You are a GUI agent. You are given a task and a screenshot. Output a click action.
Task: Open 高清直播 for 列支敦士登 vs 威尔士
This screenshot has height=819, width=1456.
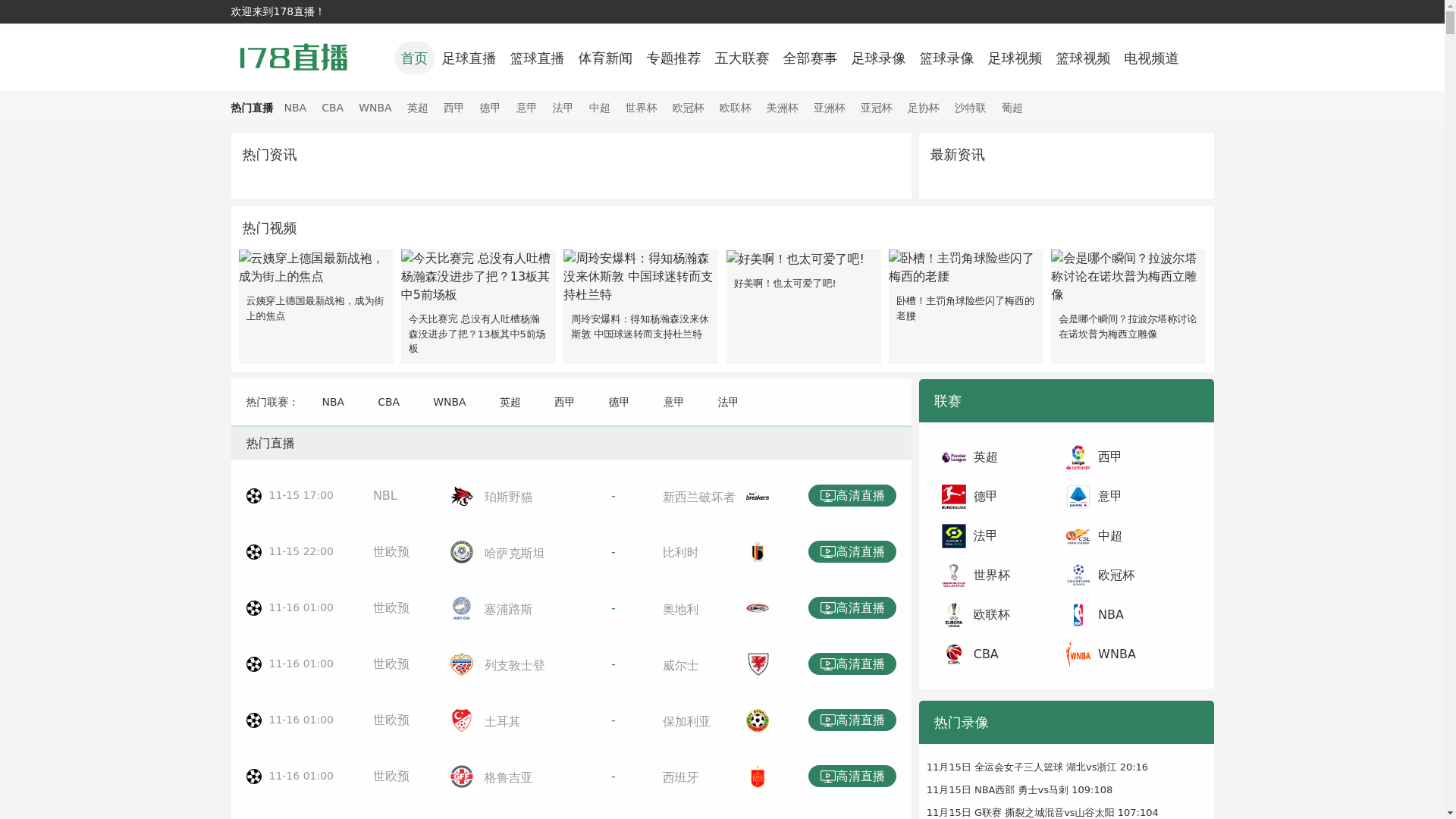[x=852, y=664]
